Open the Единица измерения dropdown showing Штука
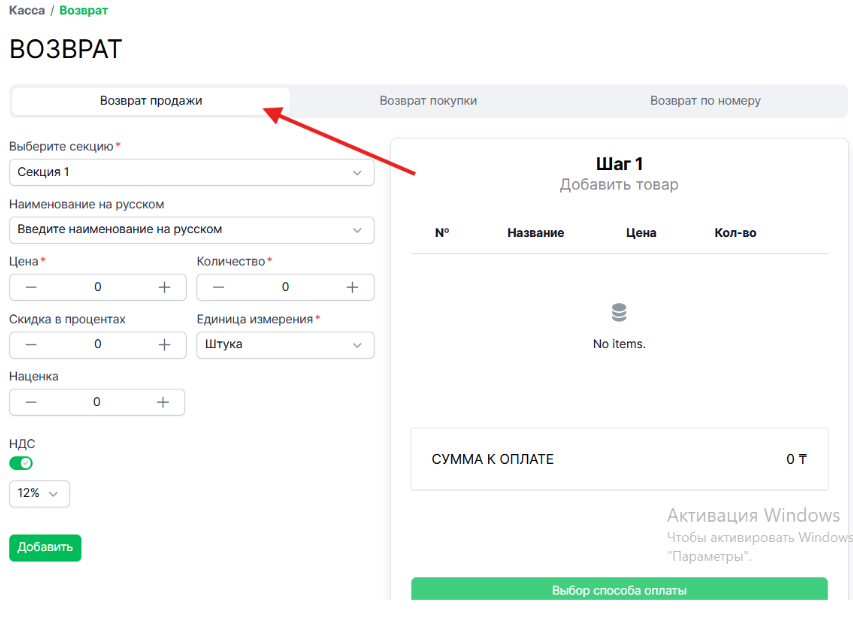Viewport: 853px width, 622px height. pos(285,344)
